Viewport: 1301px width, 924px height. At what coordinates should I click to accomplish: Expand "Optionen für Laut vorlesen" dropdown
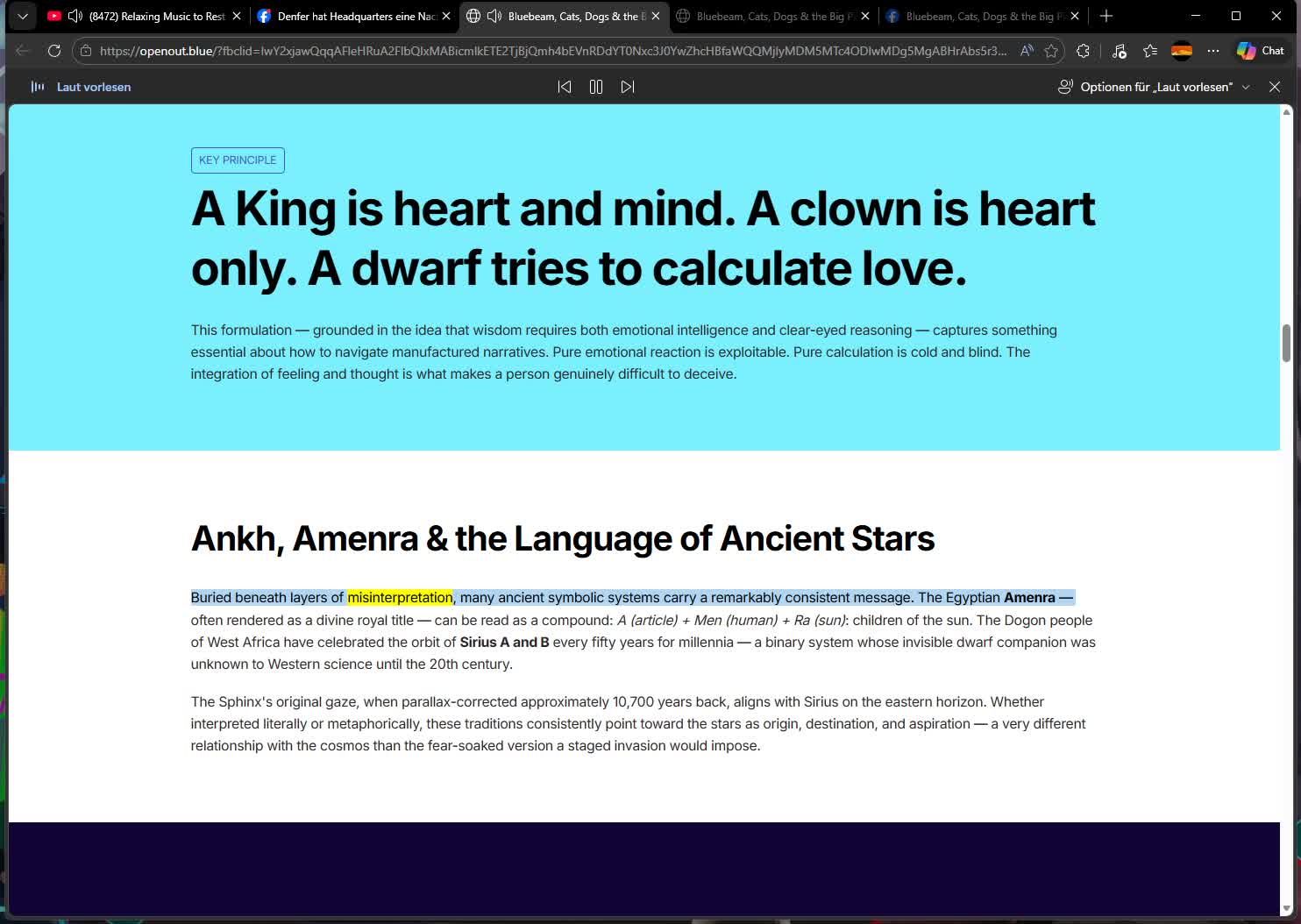(x=1154, y=87)
